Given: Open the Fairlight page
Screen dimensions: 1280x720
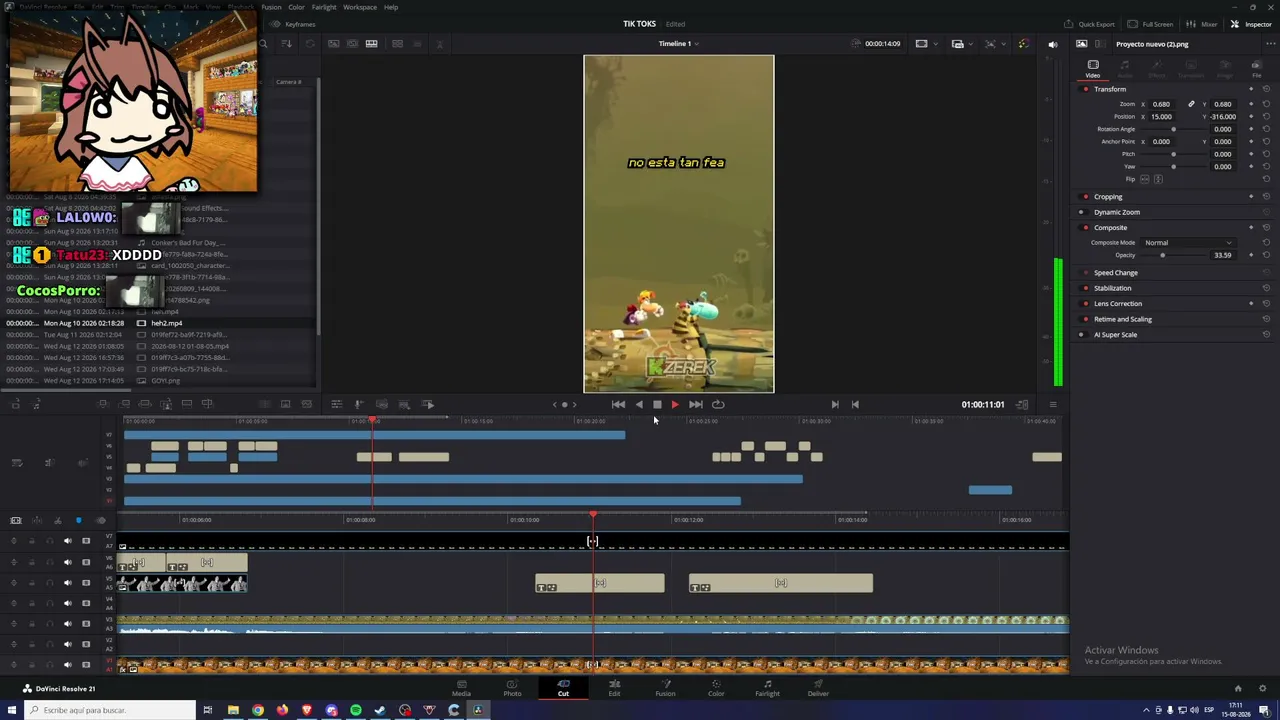Looking at the screenshot, I should [x=767, y=688].
